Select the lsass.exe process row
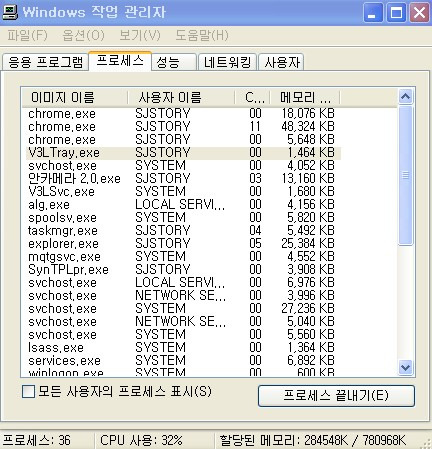The height and width of the screenshot is (449, 432). [182, 348]
